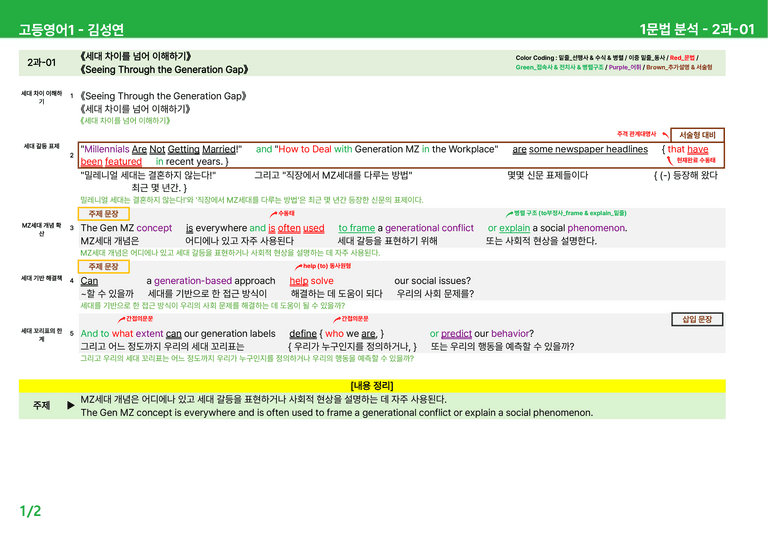Click the red arrow by help (to) 동사원형

point(298,267)
